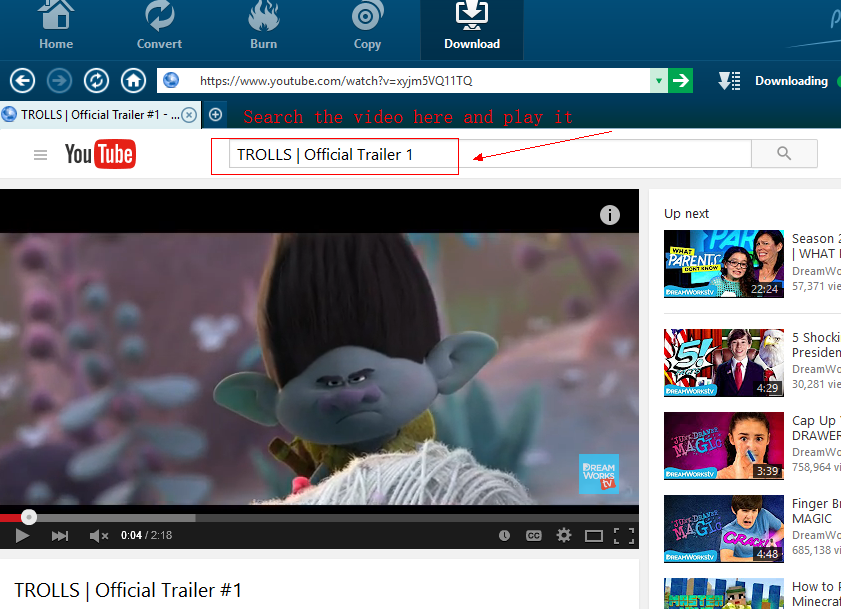The height and width of the screenshot is (609, 841).
Task: Open the 5 Shocking Presidents video thumbnail
Action: (x=724, y=363)
